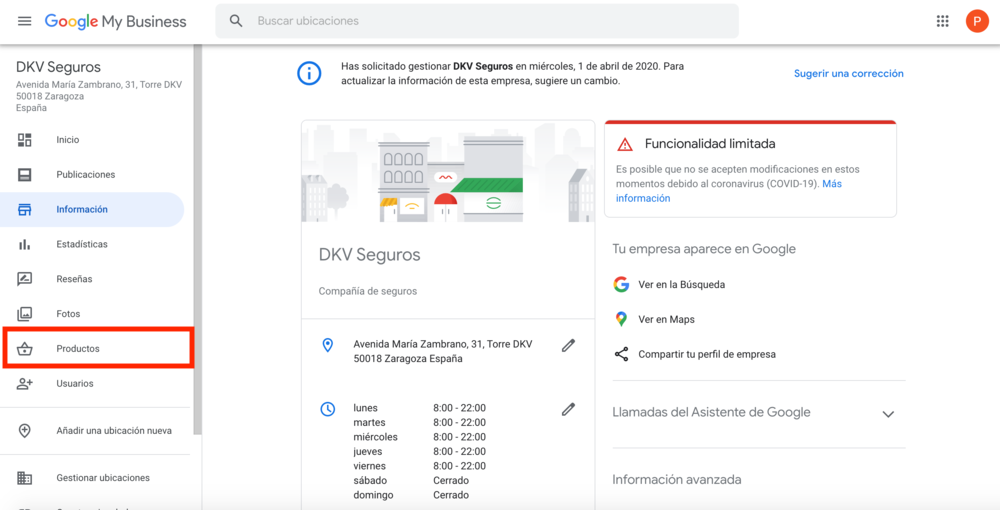Click the storefront illustration banner
This screenshot has width=1000, height=510.
tap(448, 171)
